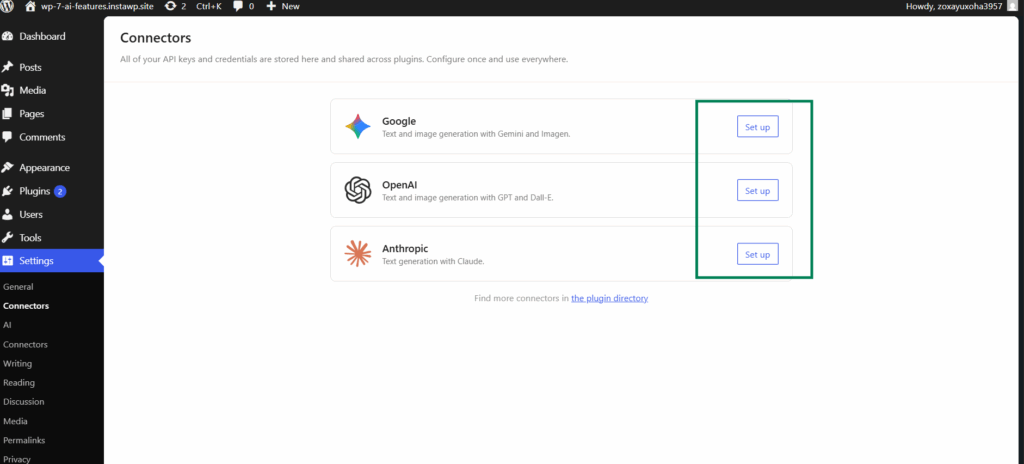Open the sidebar Media library icon
Image resolution: width=1024 pixels, height=464 pixels.
coord(8,91)
